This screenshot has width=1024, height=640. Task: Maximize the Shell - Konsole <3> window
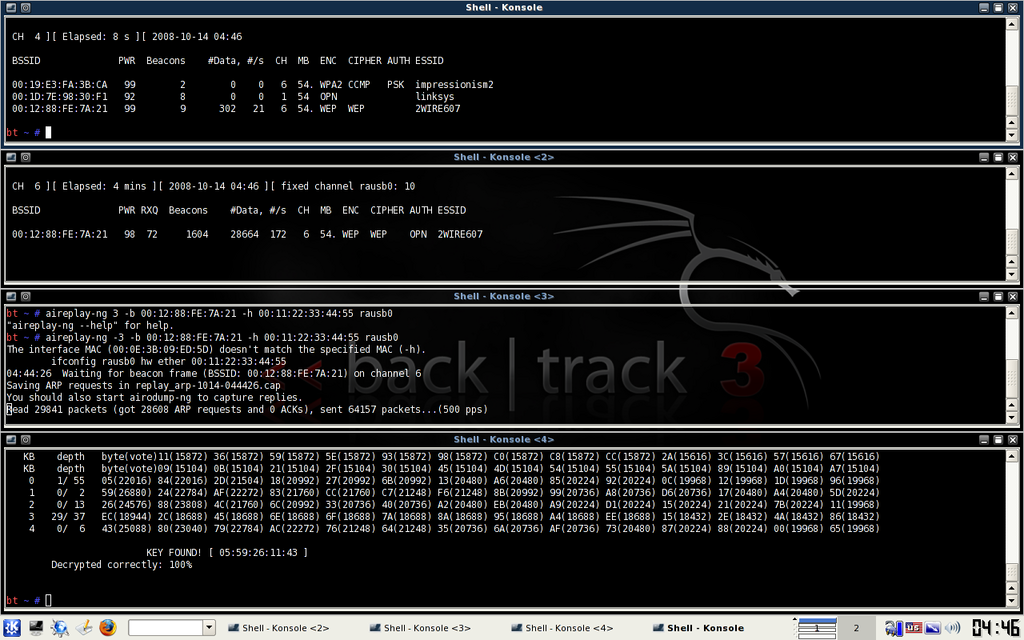tap(999, 296)
